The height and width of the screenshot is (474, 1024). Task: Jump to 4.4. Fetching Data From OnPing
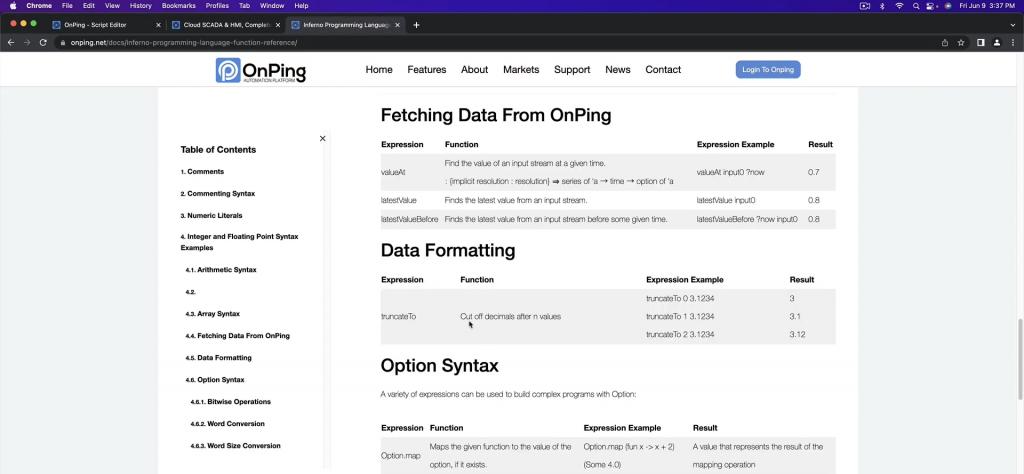point(237,336)
